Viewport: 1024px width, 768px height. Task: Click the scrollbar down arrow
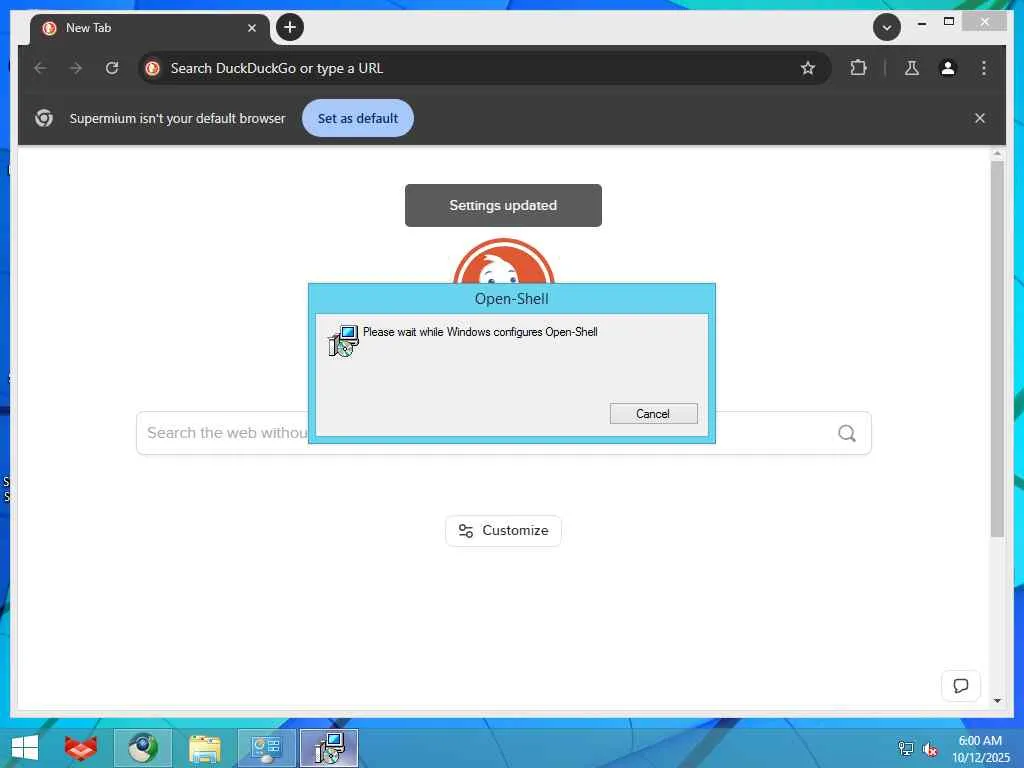tap(997, 701)
